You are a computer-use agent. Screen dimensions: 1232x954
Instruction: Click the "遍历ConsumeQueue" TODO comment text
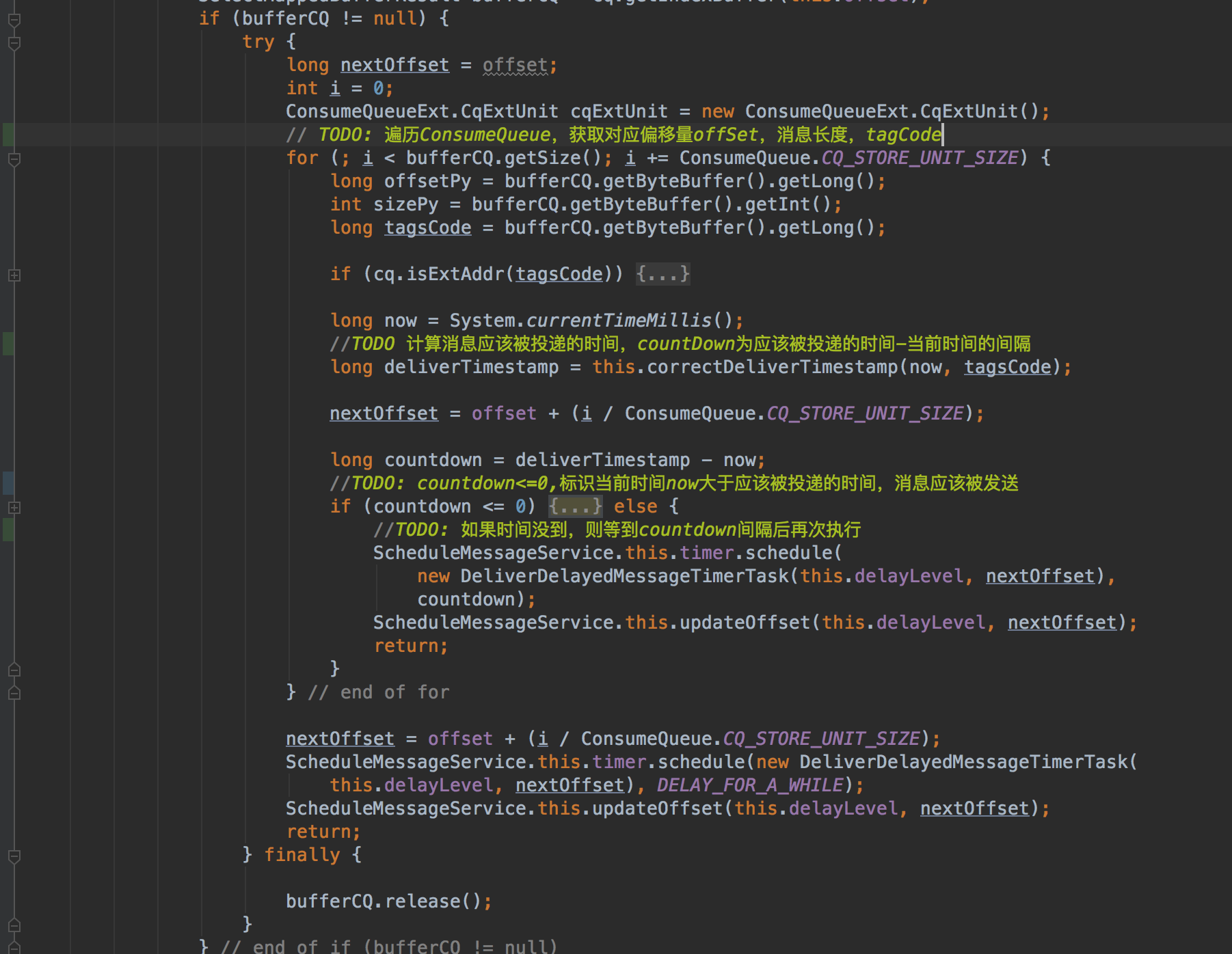(x=614, y=135)
